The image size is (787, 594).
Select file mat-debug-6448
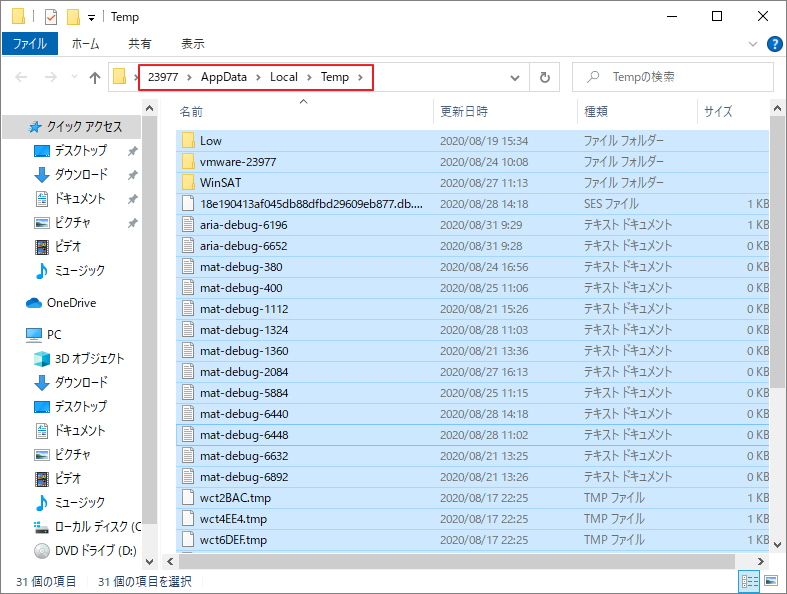pos(472,435)
